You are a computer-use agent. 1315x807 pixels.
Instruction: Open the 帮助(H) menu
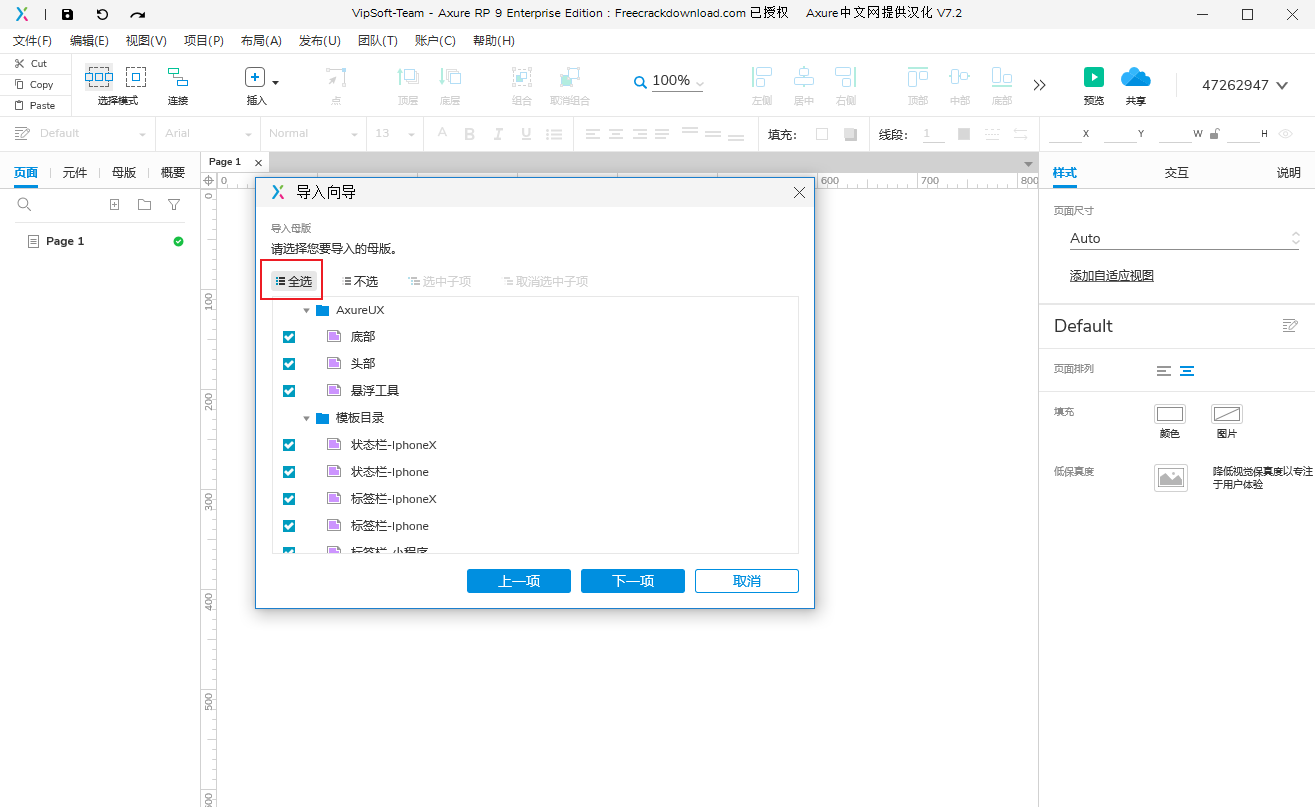click(494, 41)
